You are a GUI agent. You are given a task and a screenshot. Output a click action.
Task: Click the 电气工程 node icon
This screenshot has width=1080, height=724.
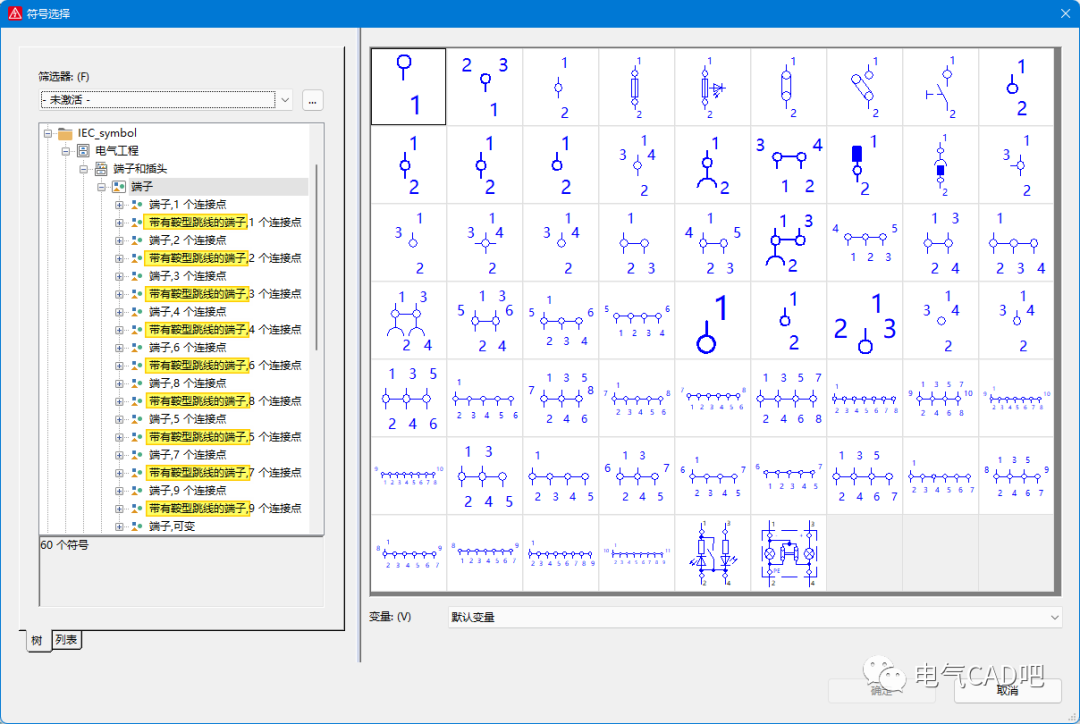pos(83,151)
